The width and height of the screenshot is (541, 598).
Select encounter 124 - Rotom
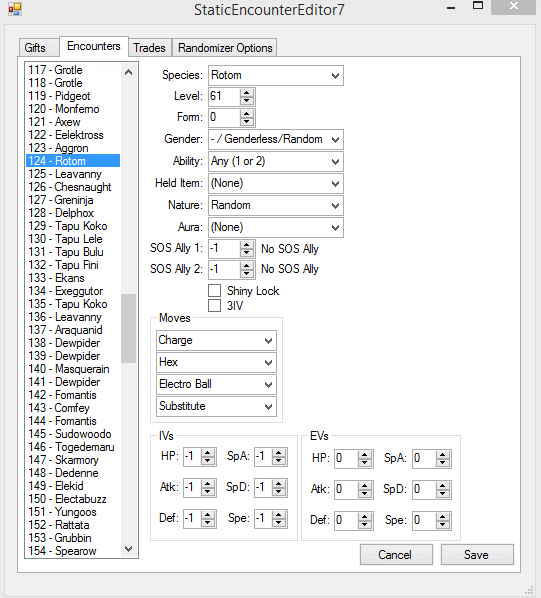pyautogui.click(x=73, y=161)
